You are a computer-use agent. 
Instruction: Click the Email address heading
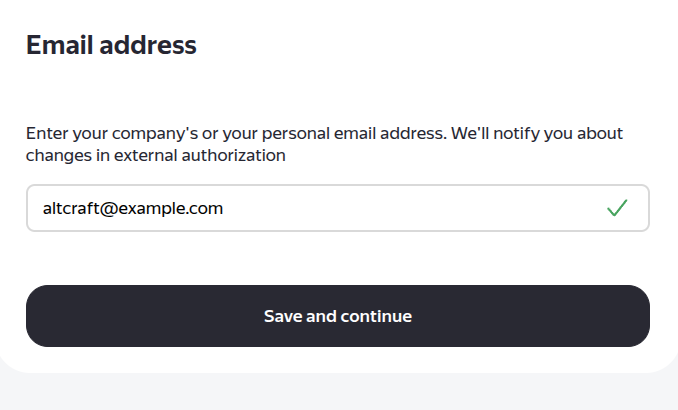tap(111, 45)
